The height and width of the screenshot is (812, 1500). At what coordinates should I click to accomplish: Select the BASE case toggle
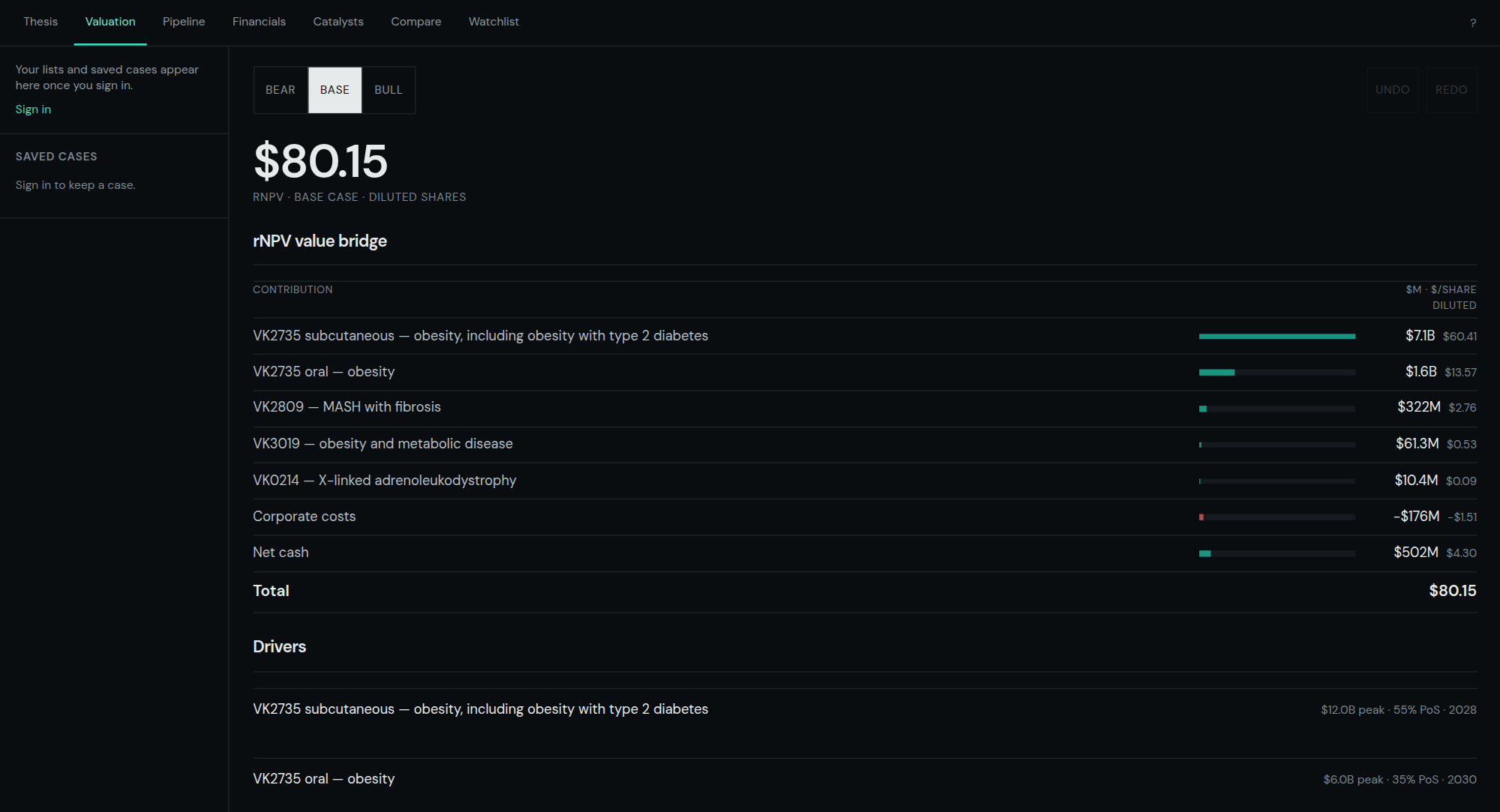pyautogui.click(x=334, y=90)
